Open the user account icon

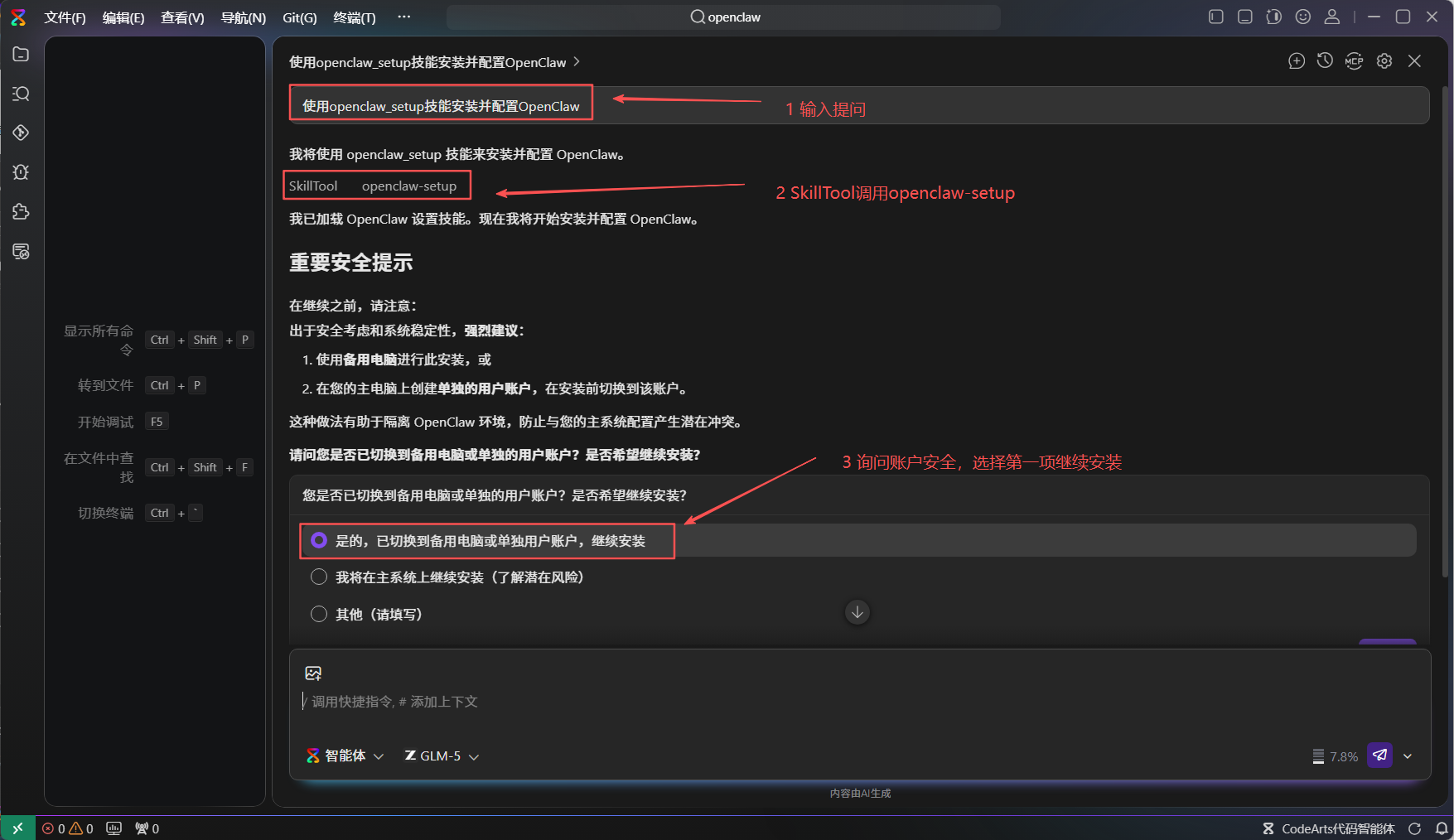(x=1332, y=17)
